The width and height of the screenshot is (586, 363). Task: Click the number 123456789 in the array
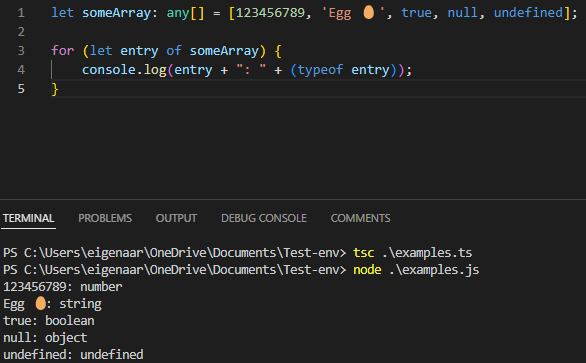click(270, 13)
